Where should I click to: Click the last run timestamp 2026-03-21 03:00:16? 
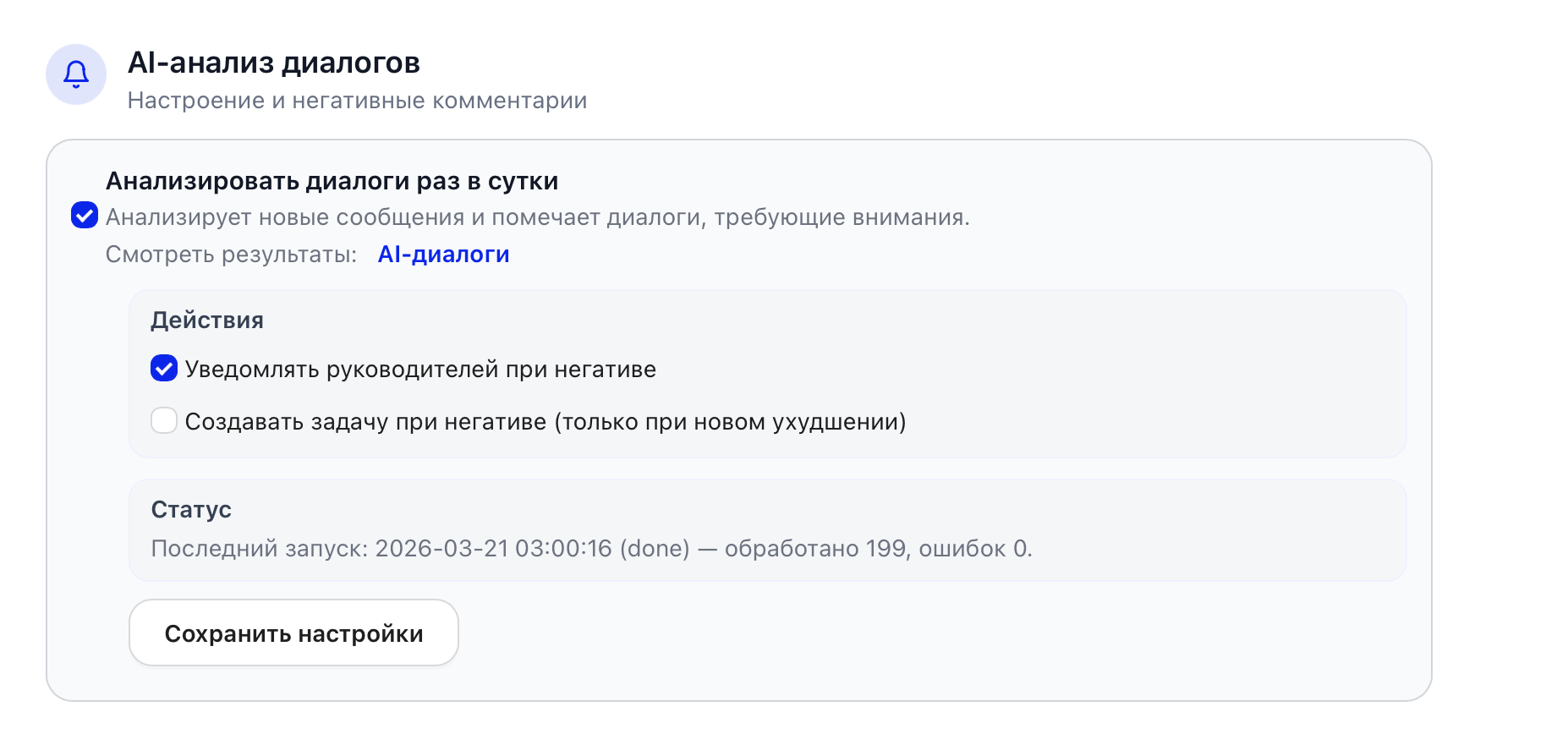pos(493,549)
